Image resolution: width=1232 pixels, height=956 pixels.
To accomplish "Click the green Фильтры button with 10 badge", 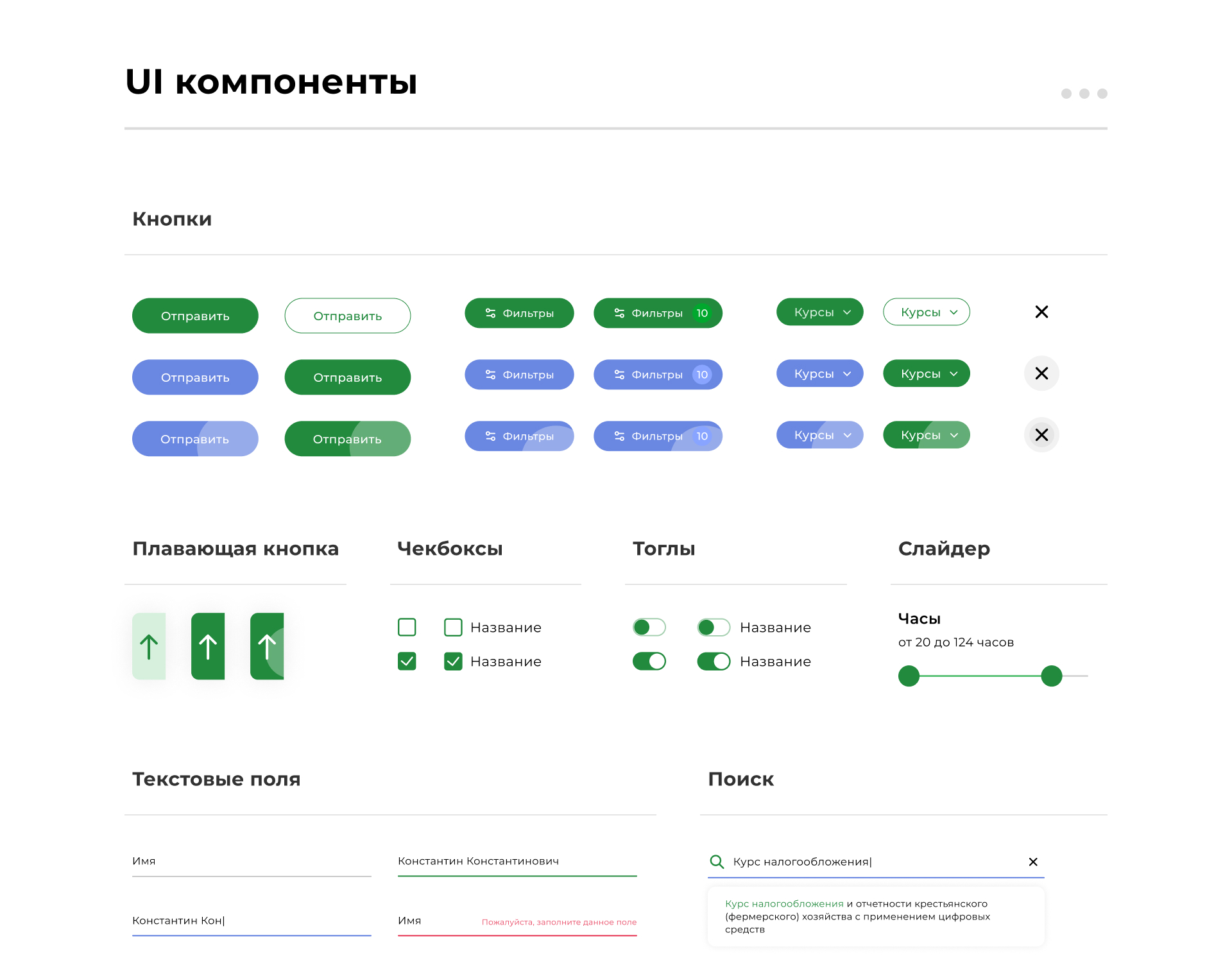I will point(658,313).
